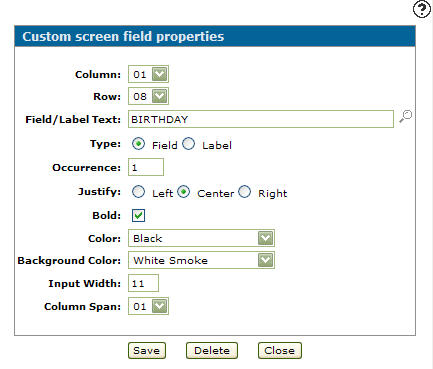Viewport: 433px width, 369px height.
Task: Click the Save button
Action: (147, 351)
